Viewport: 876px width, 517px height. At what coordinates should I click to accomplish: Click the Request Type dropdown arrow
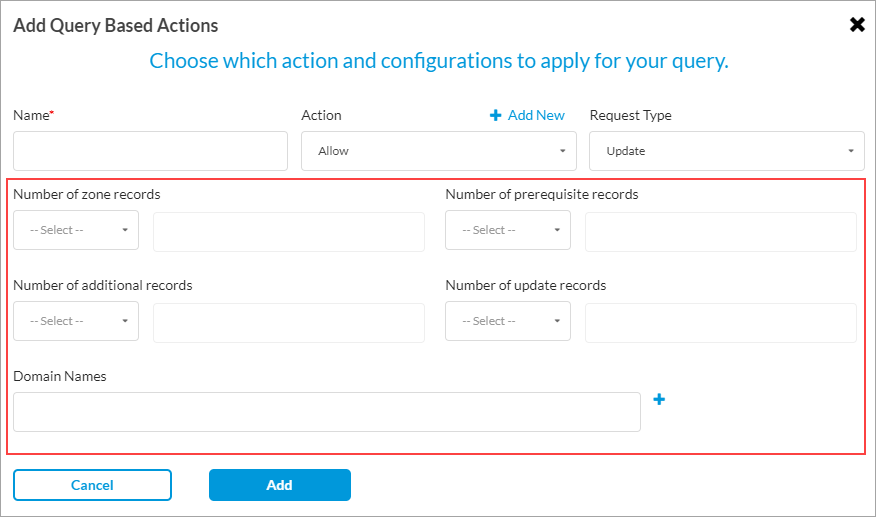[x=850, y=151]
